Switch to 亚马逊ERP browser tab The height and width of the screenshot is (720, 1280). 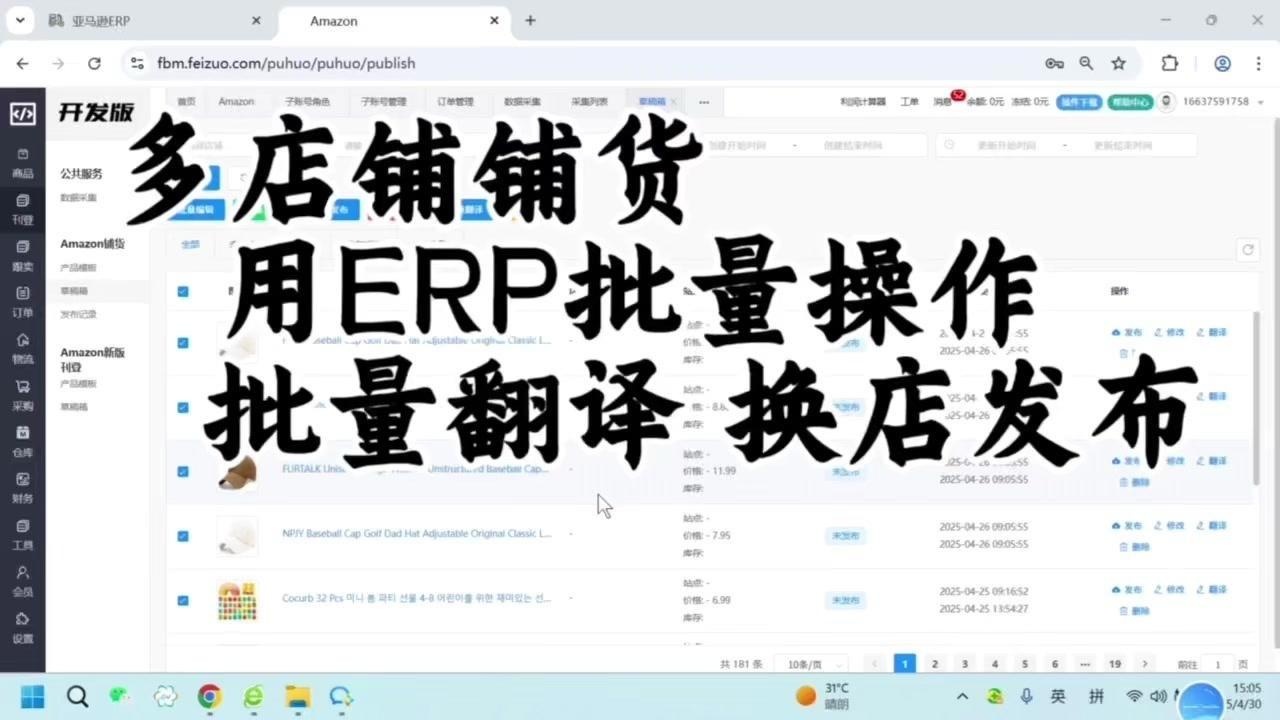coord(155,21)
